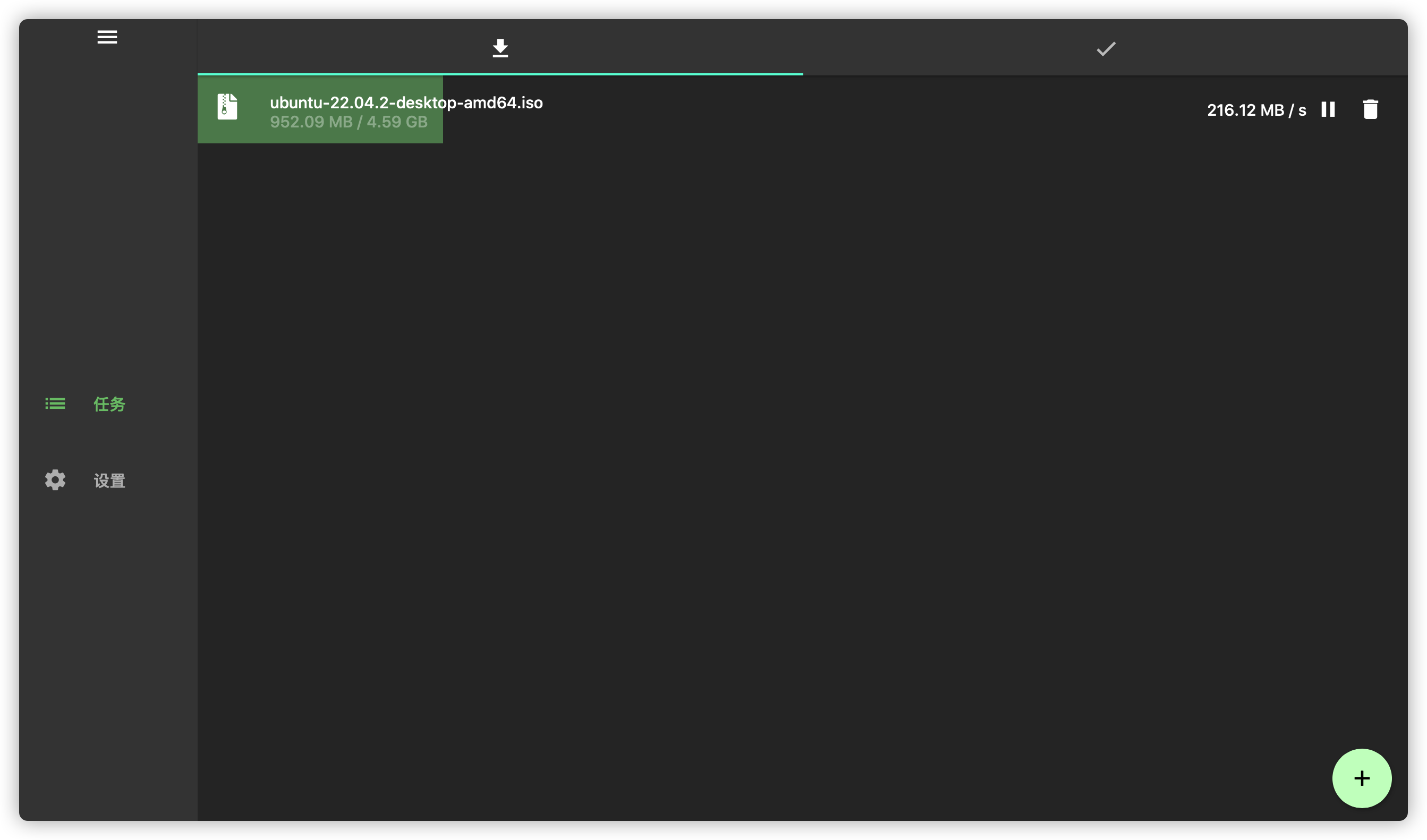This screenshot has height=840, width=1427.
Task: Click the empty task list area
Action: [x=793, y=453]
